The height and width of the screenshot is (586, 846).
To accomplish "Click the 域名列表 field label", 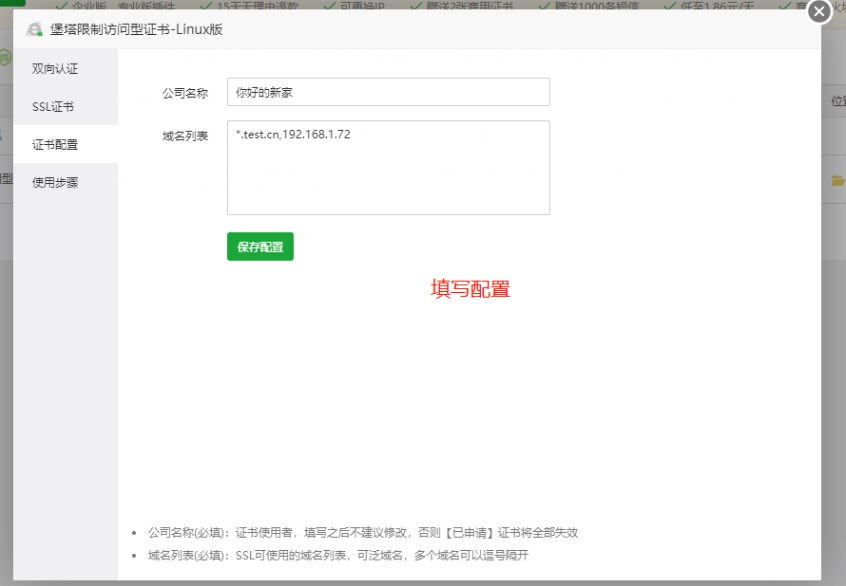I will [185, 136].
